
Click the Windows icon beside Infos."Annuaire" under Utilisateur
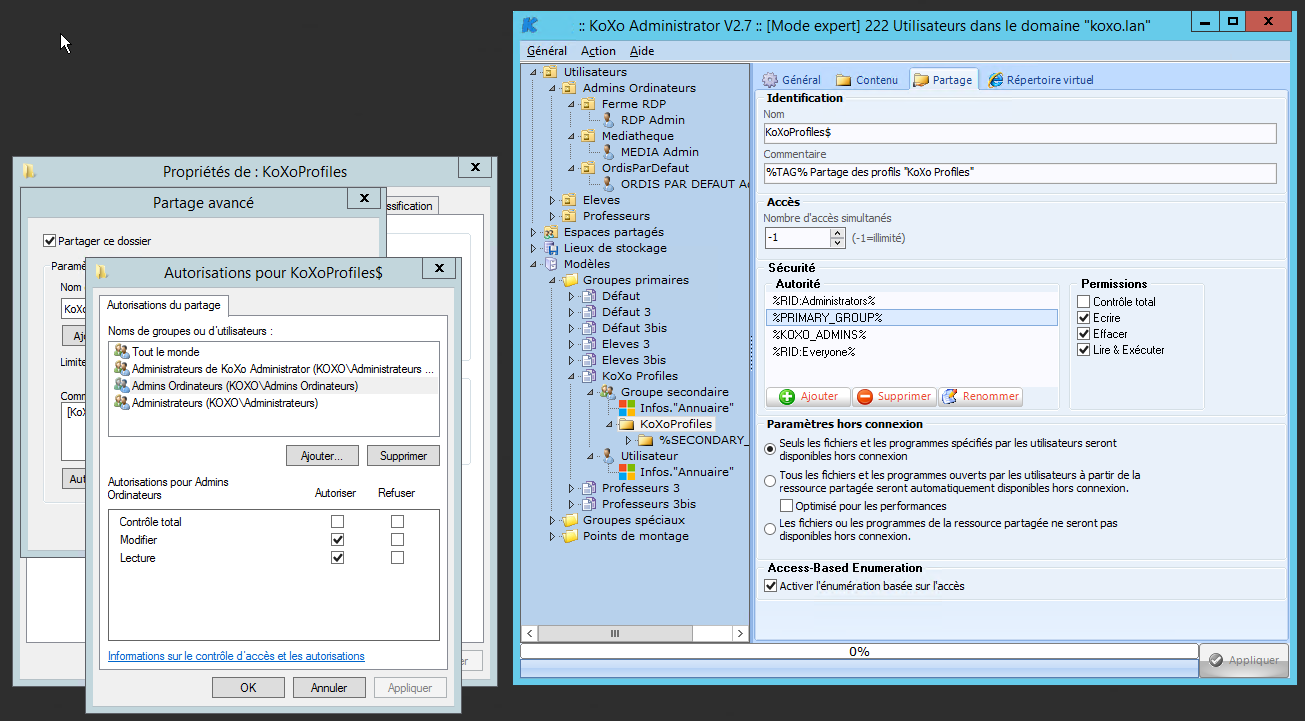[x=627, y=472]
